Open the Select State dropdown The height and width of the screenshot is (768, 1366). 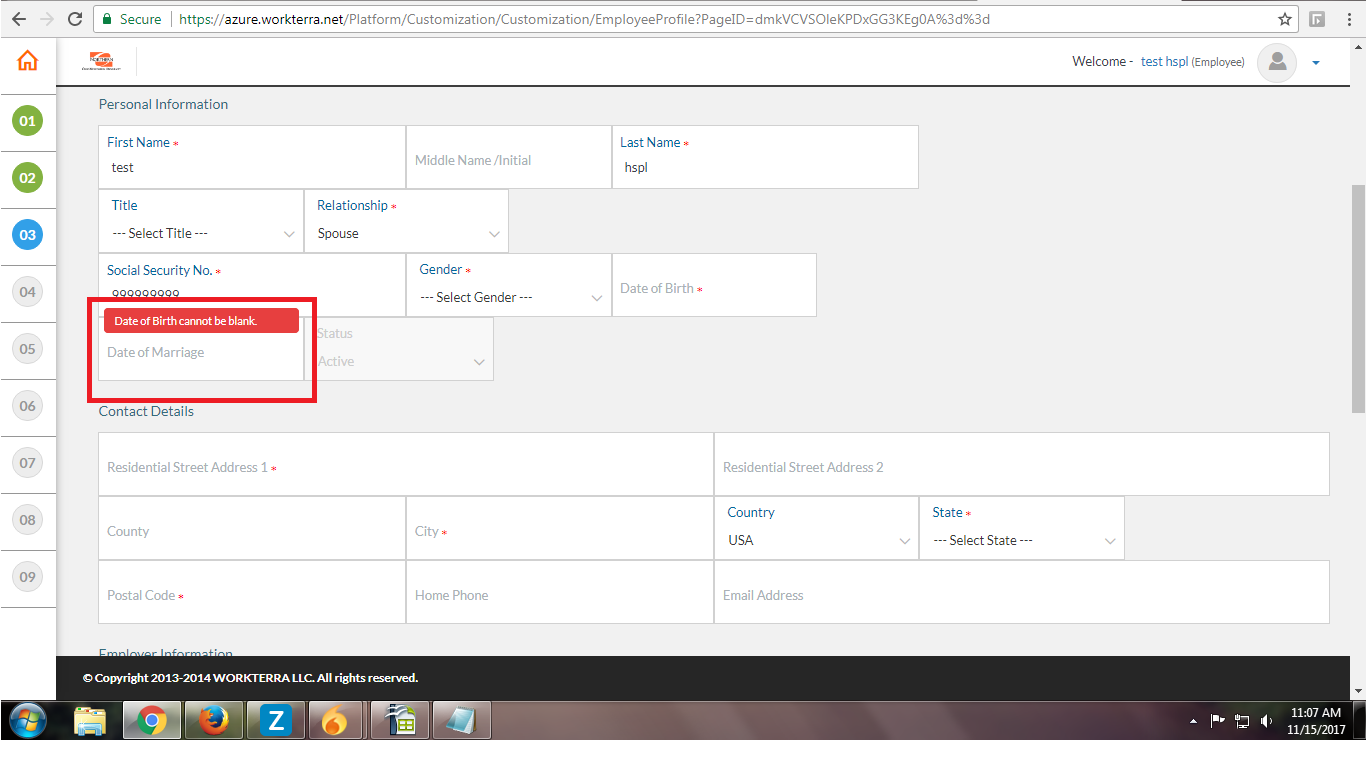[x=1022, y=540]
